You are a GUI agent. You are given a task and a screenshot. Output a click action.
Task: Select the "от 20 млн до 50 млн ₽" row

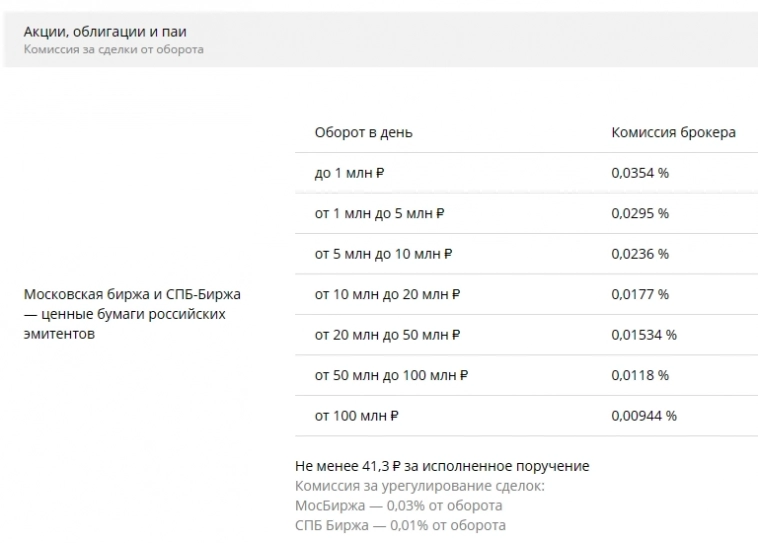click(x=387, y=335)
